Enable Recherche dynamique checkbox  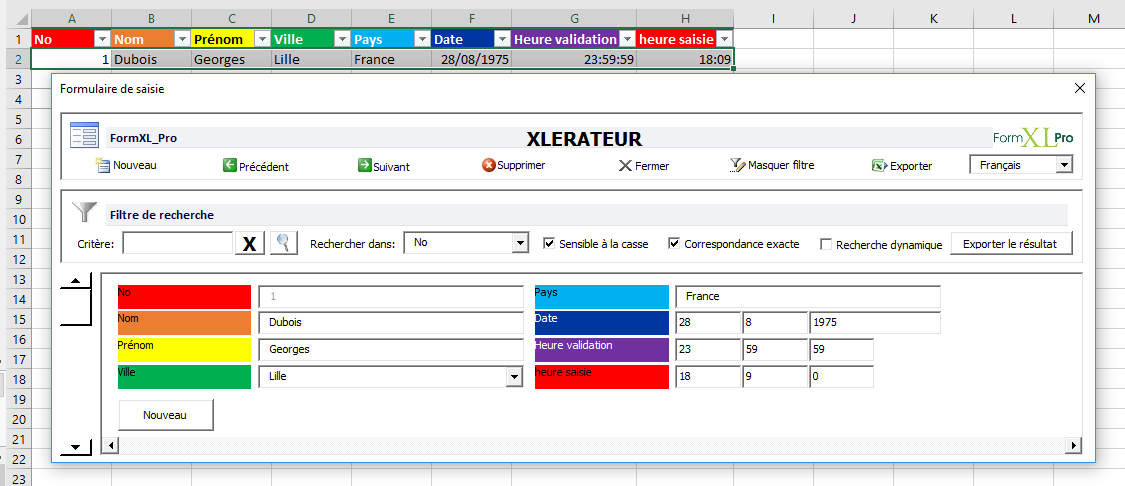pyautogui.click(x=826, y=244)
